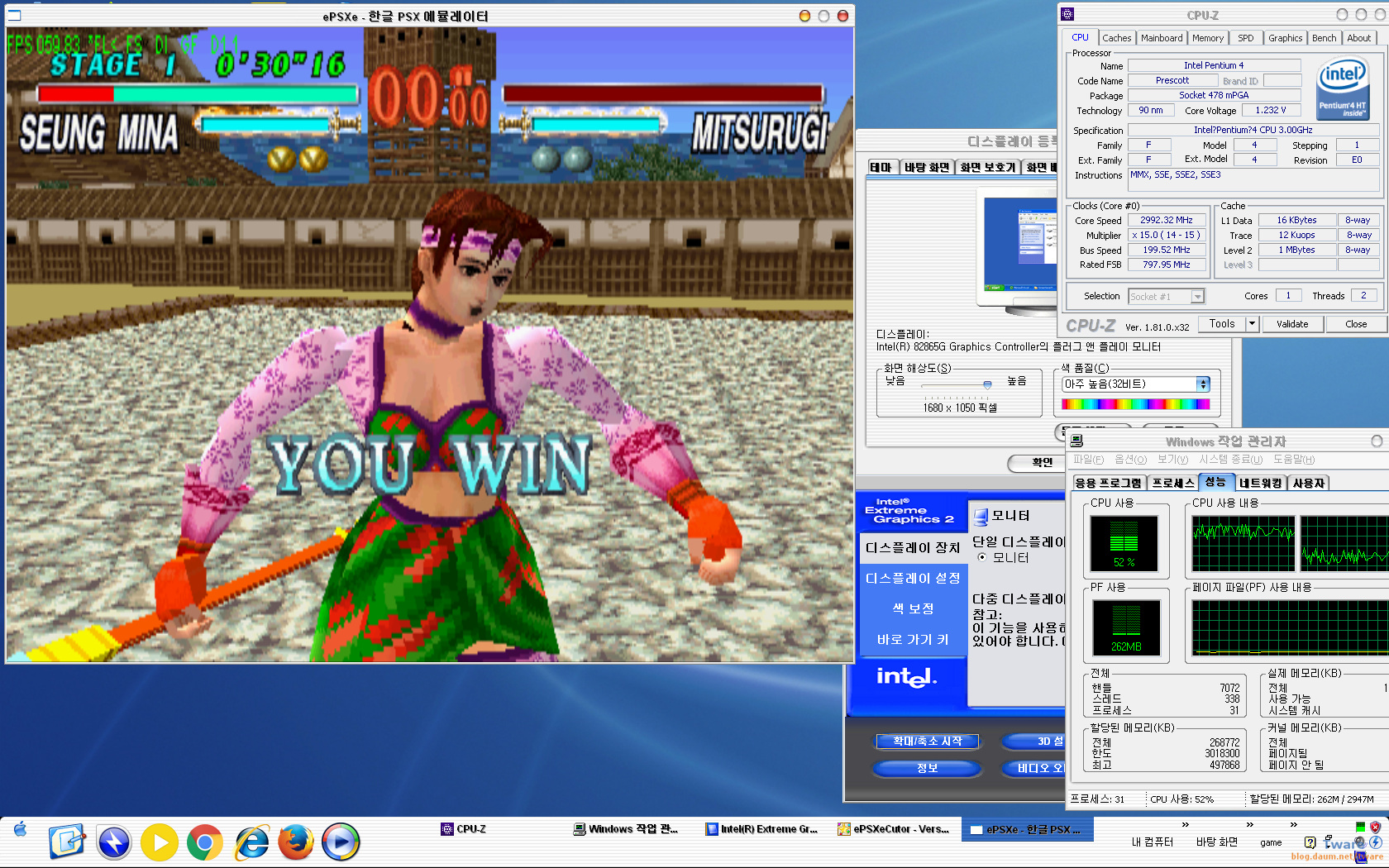
Task: Switch to the Bench tab in CPU-Z
Action: [1325, 38]
